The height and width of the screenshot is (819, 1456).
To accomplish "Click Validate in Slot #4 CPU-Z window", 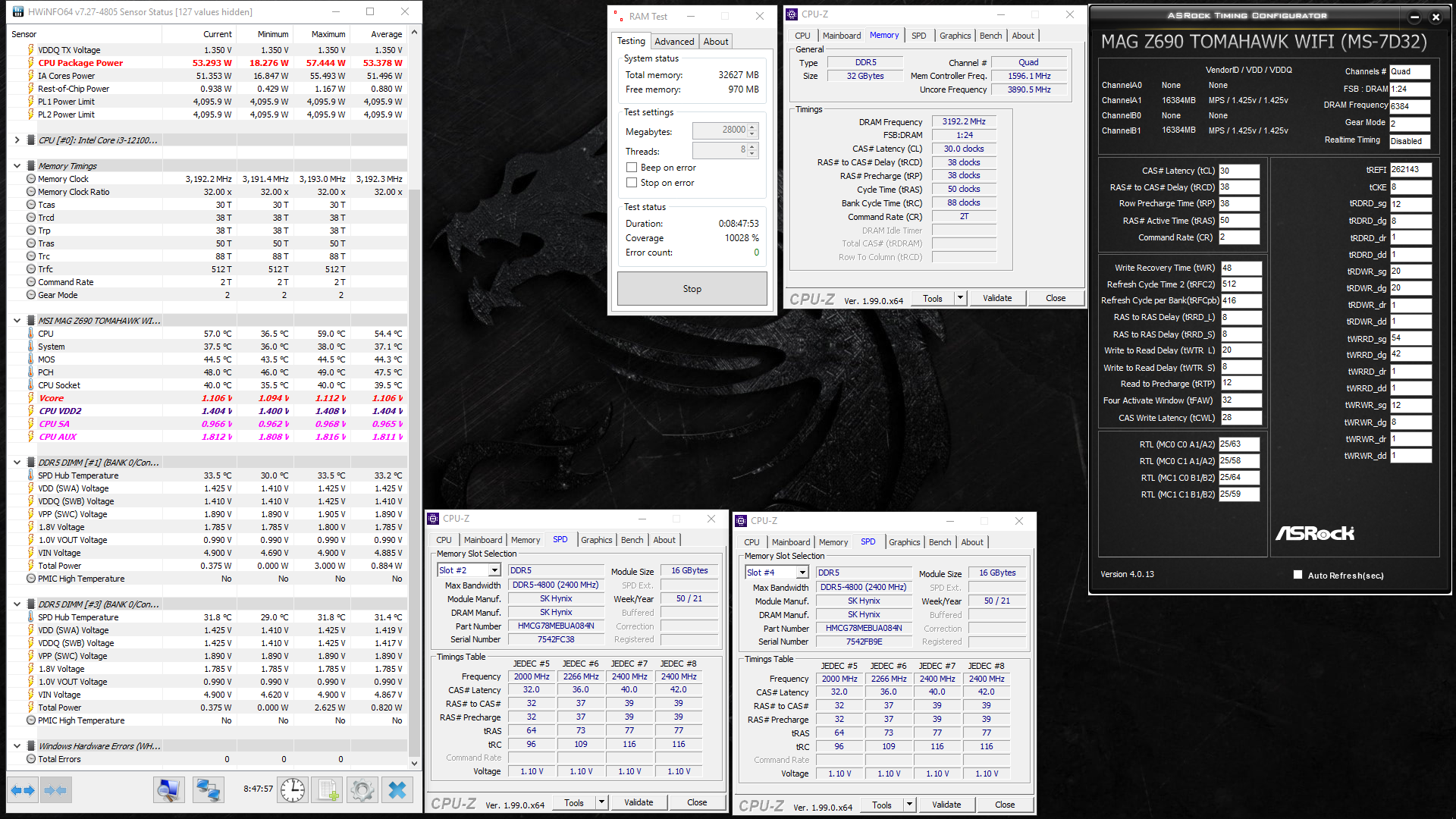I will point(946,805).
